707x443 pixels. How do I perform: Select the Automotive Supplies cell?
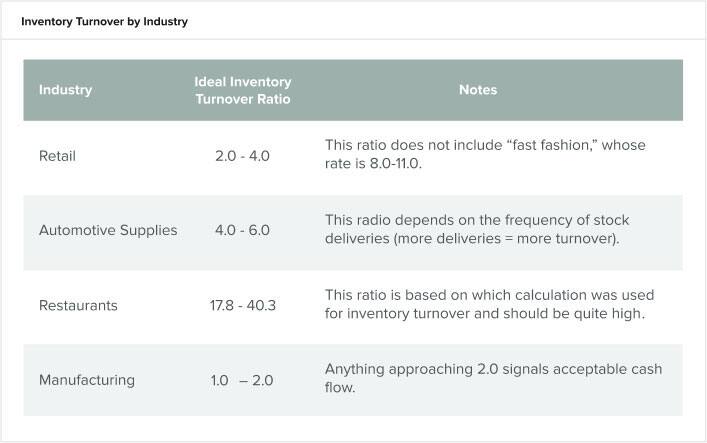[108, 230]
